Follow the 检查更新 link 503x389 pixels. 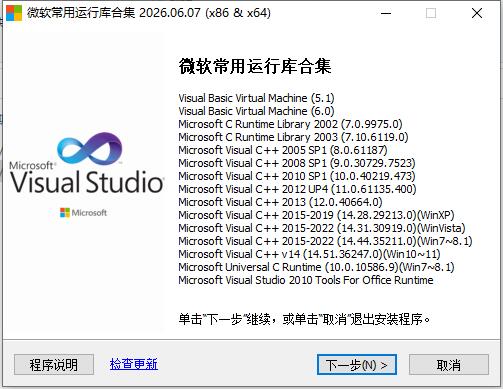coord(134,364)
